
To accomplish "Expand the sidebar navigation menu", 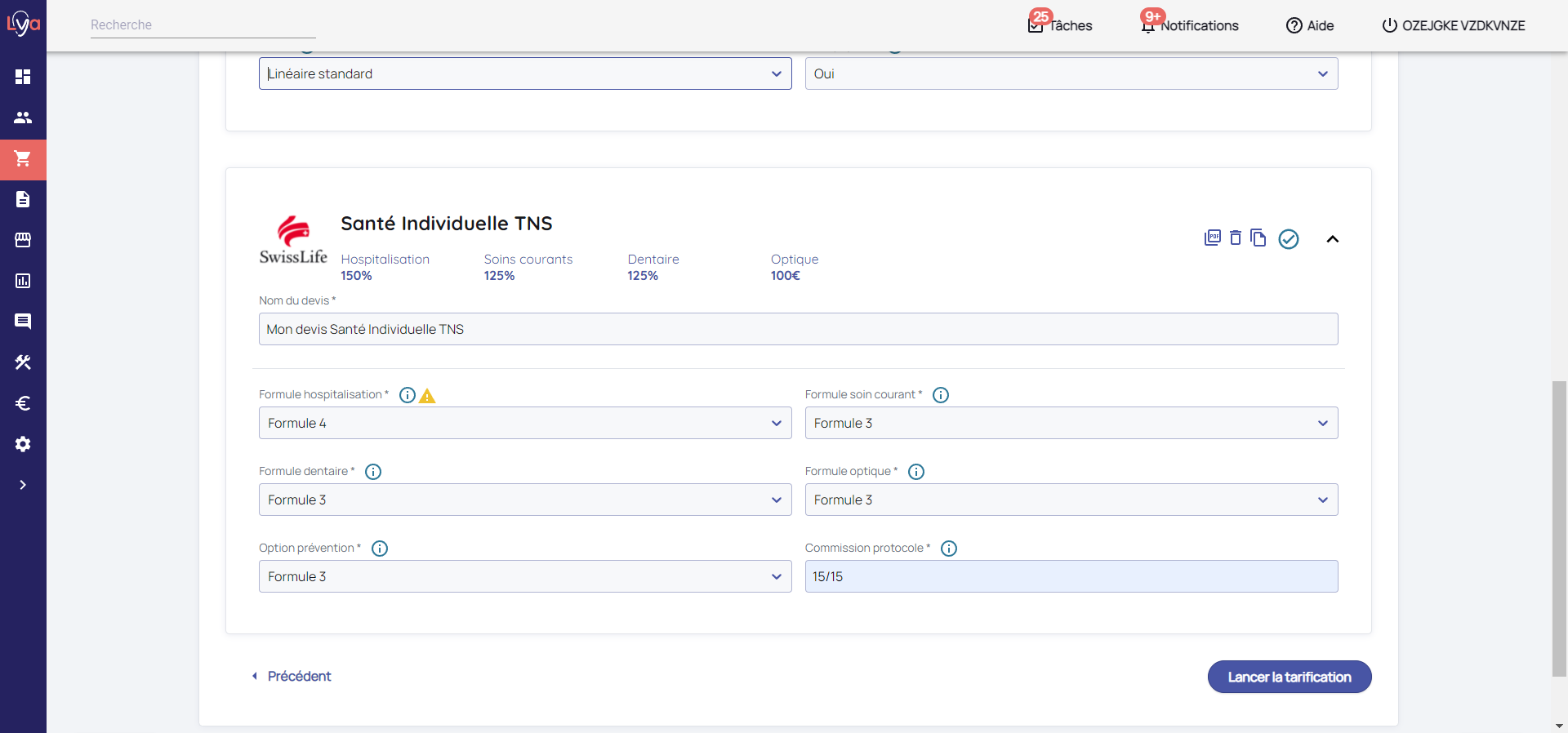I will click(23, 485).
